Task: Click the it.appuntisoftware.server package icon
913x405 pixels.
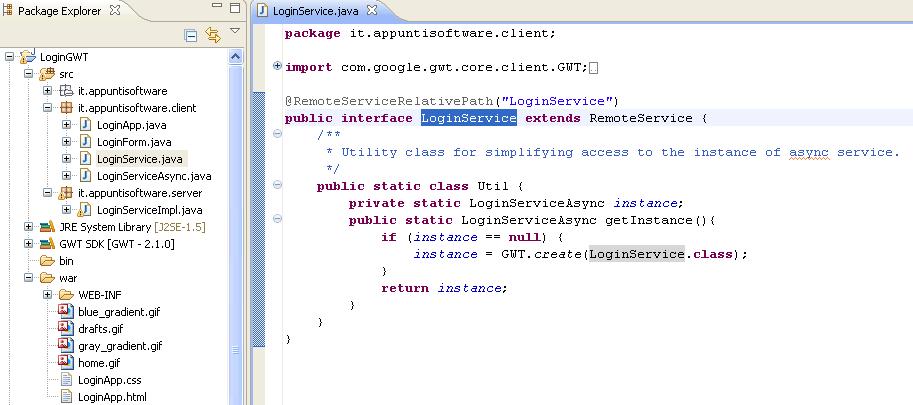Action: (66, 193)
